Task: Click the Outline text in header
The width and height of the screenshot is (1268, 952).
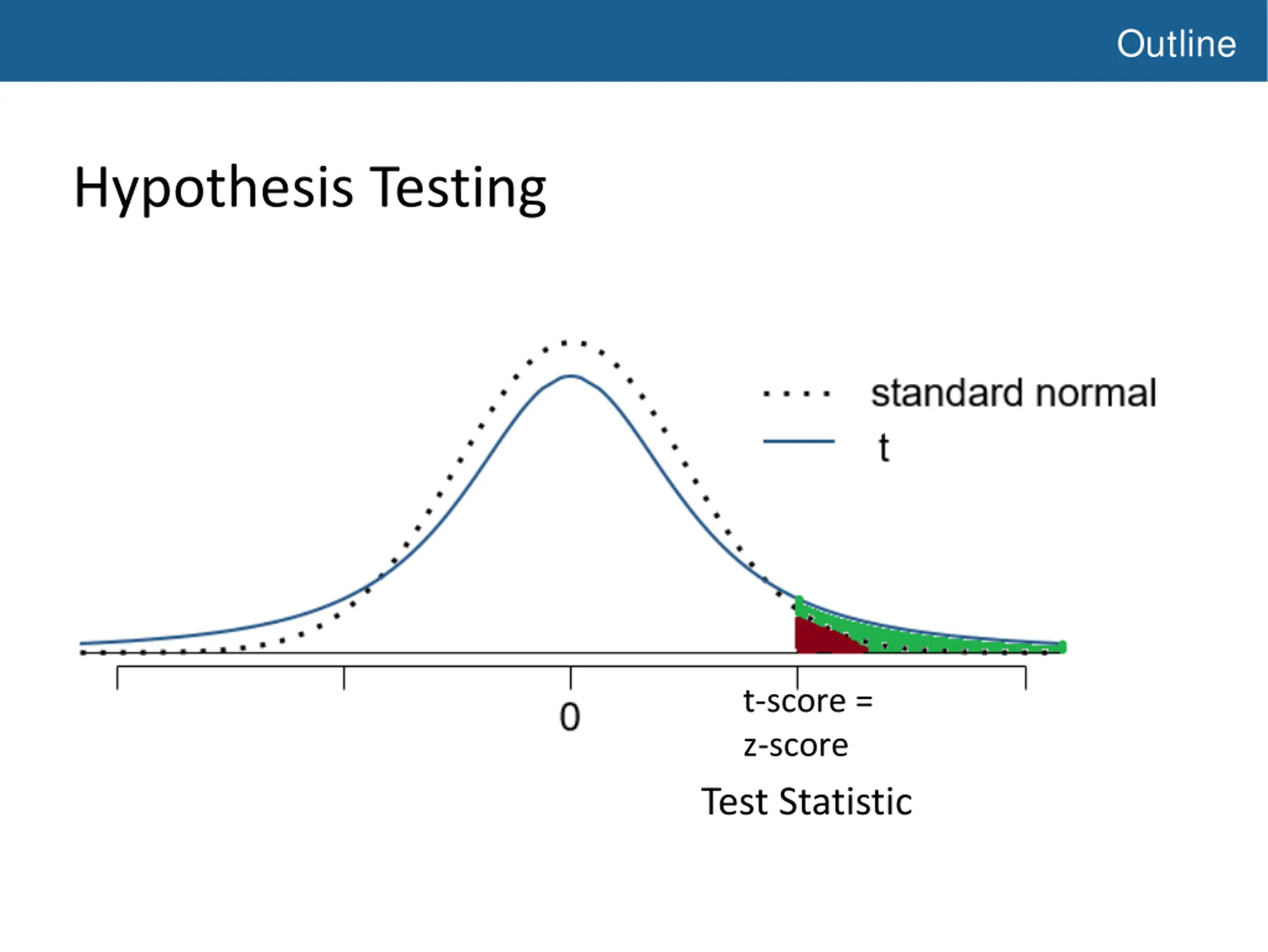Action: (x=1176, y=44)
